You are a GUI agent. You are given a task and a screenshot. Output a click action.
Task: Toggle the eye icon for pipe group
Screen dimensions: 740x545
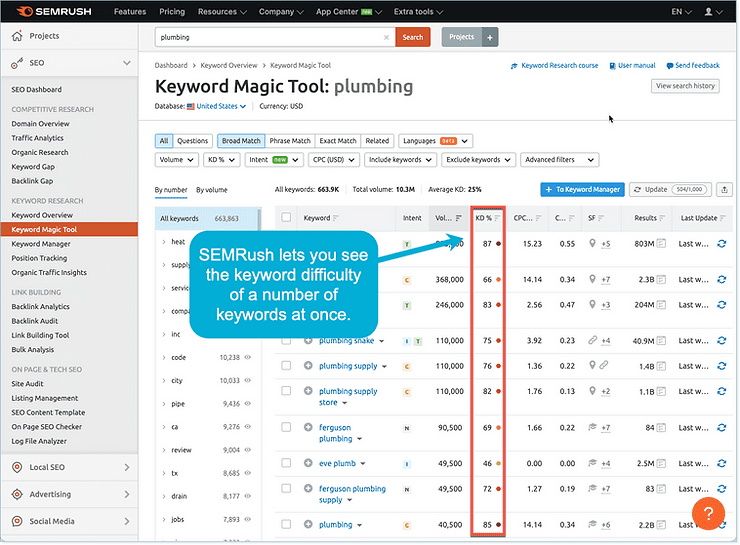(x=248, y=404)
